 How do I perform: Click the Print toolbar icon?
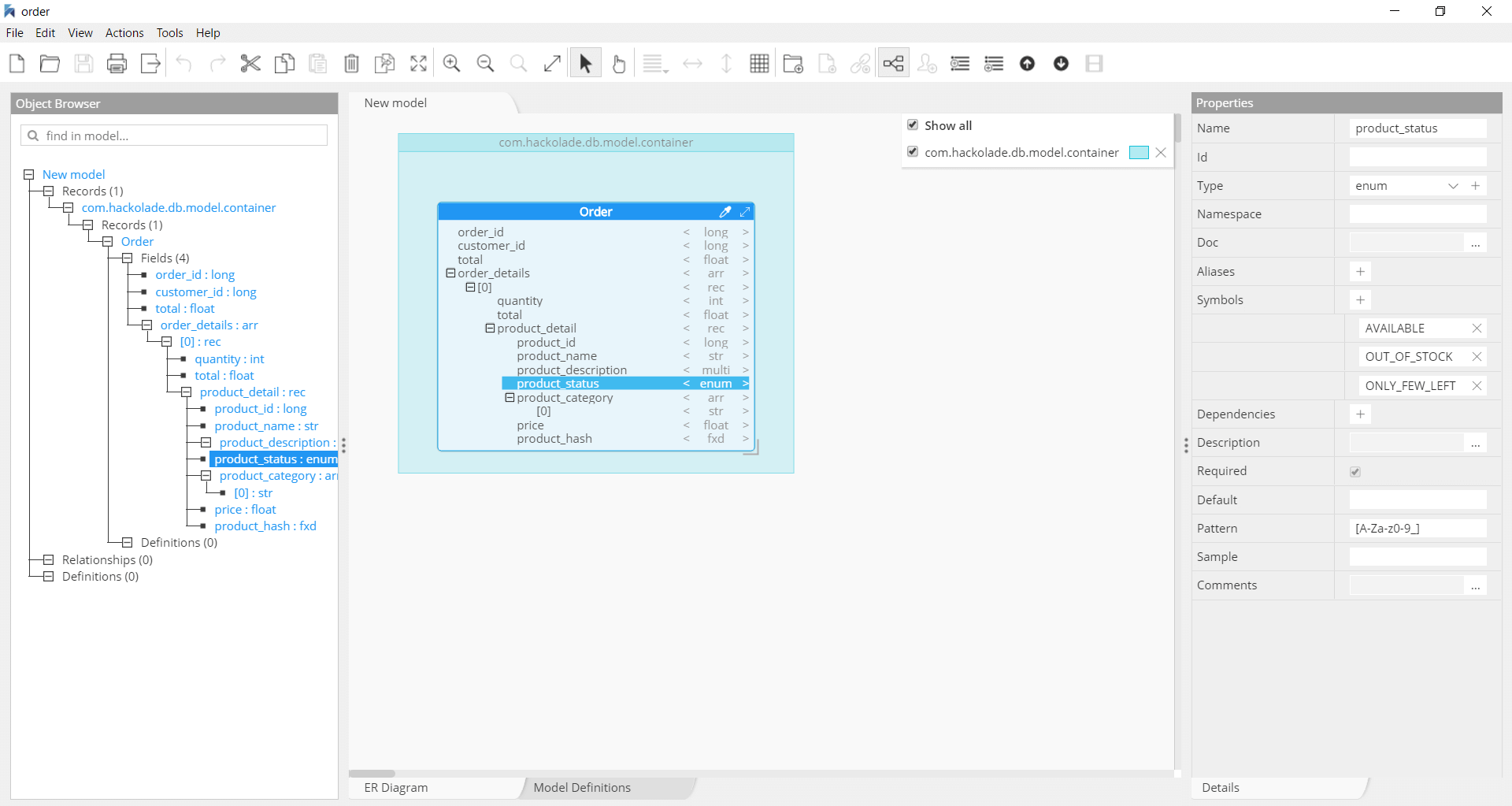click(117, 64)
